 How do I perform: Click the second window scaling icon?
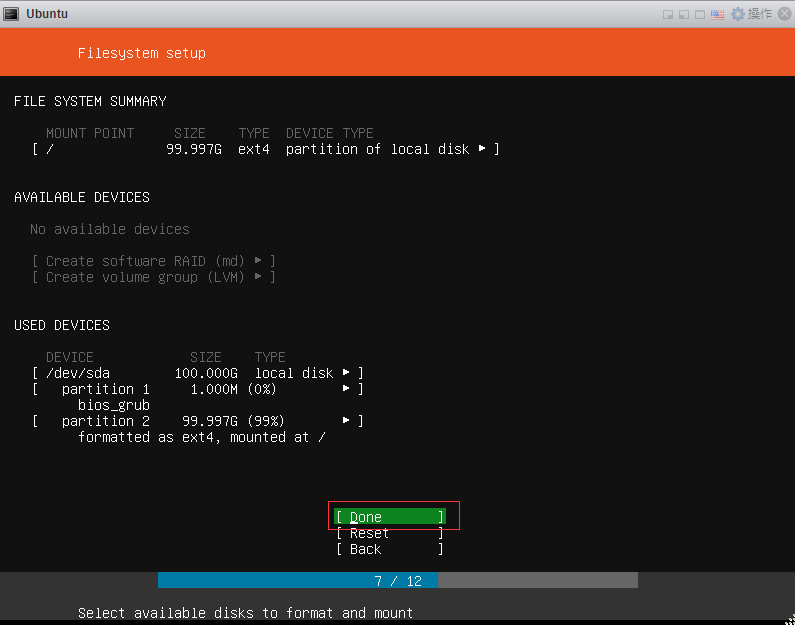pyautogui.click(x=685, y=14)
